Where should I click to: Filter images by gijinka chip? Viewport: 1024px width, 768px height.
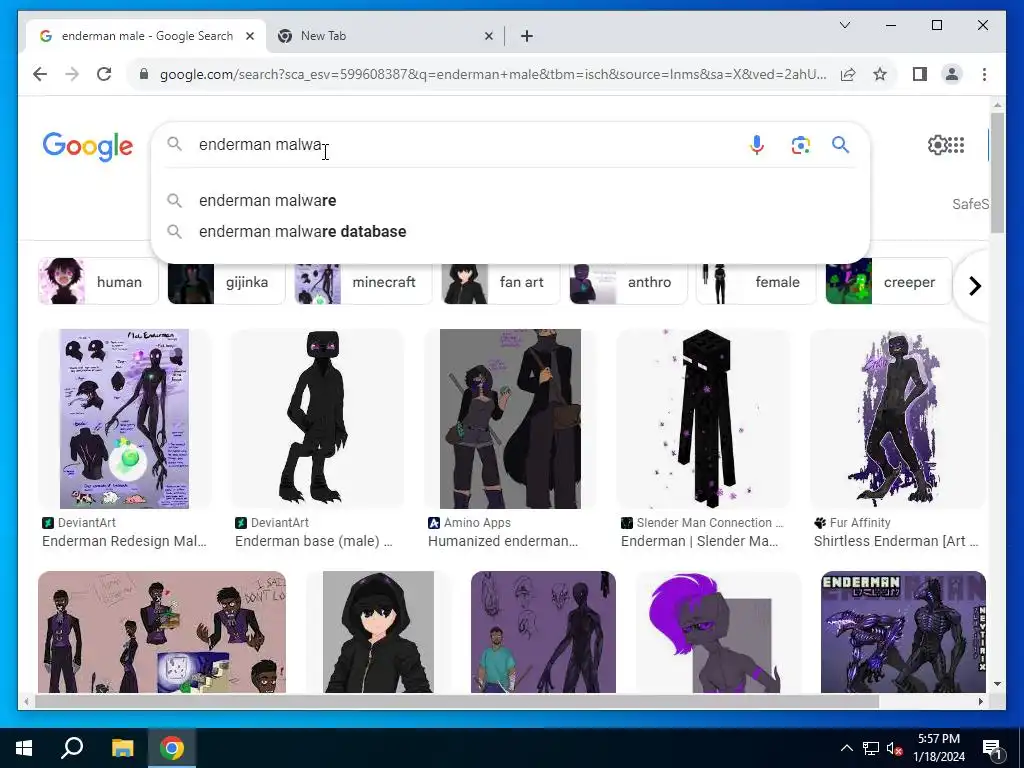[x=226, y=281]
